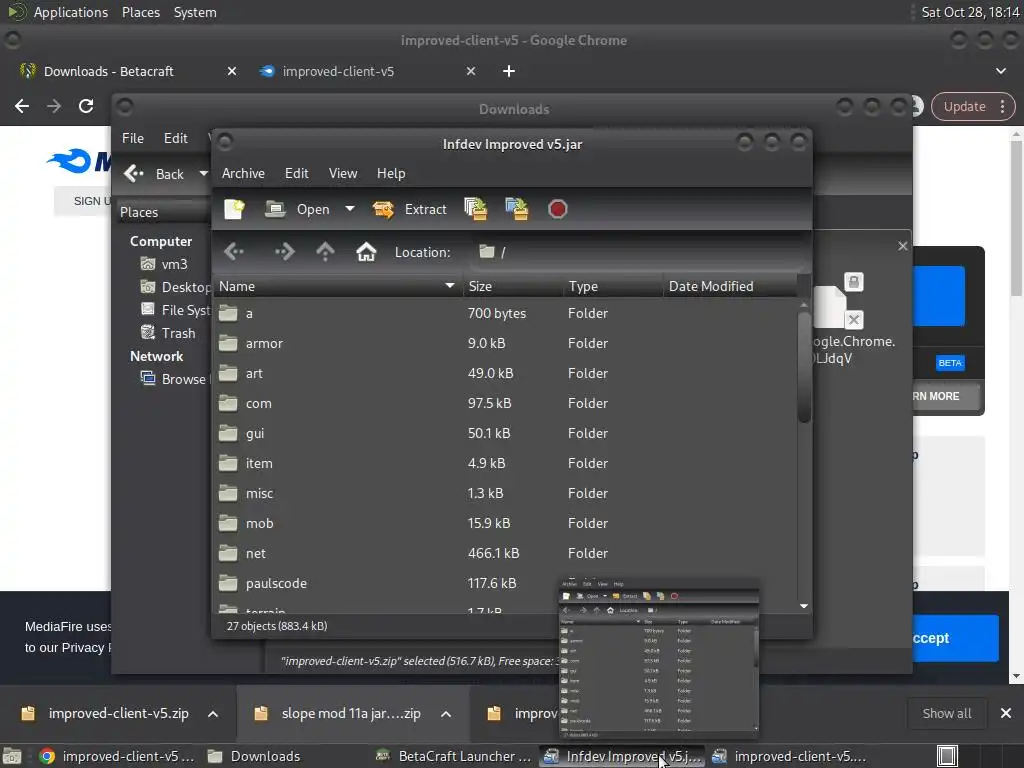
Task: Extract files from the archive
Action: (409, 209)
